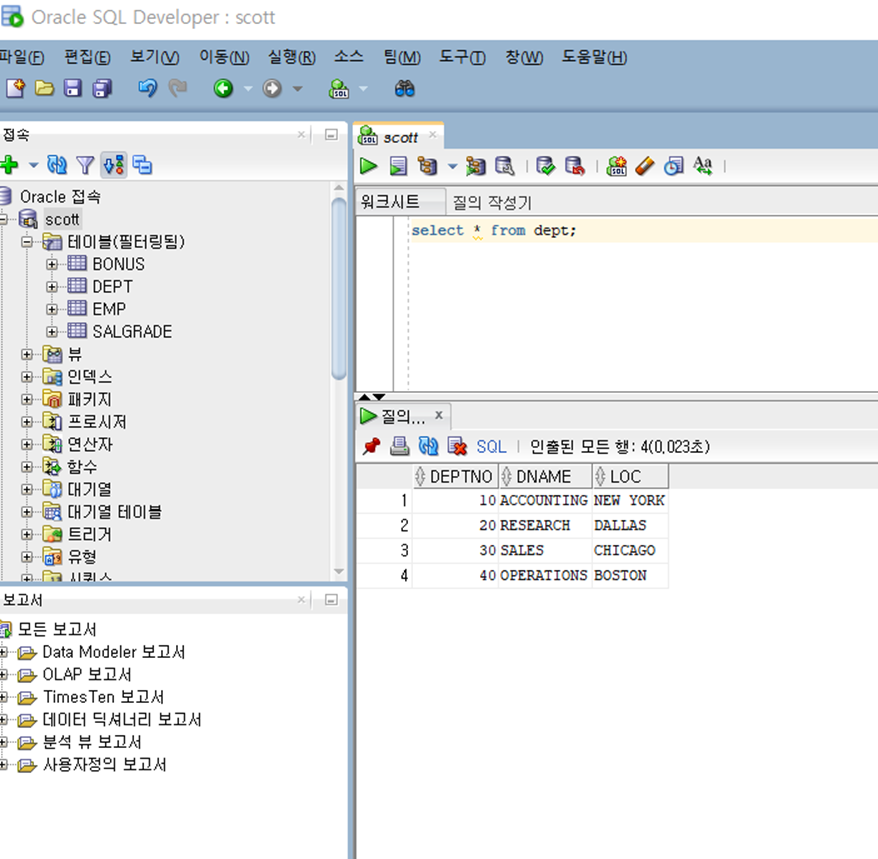
Task: Click the New file icon in main toolbar
Action: pos(16,88)
